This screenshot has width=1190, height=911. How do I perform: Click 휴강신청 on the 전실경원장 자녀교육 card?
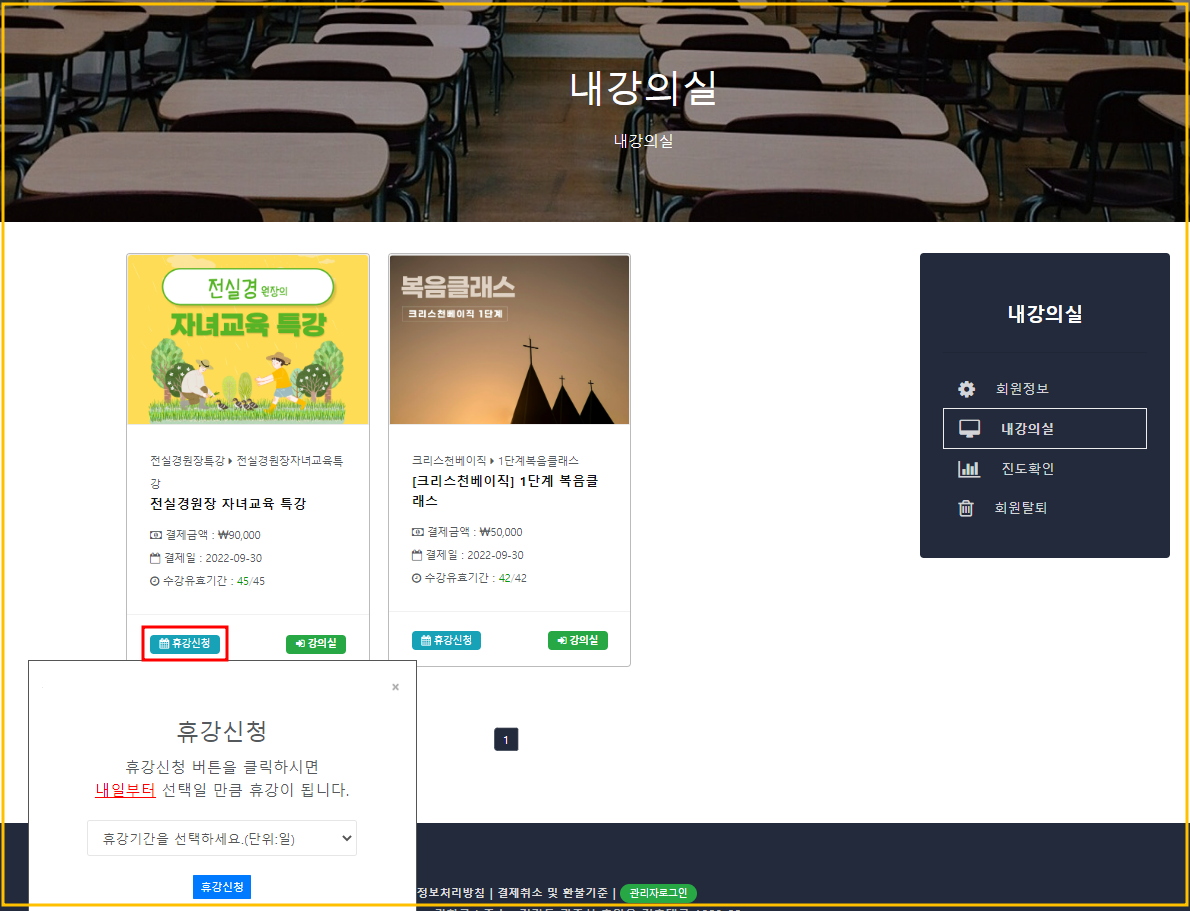point(184,644)
